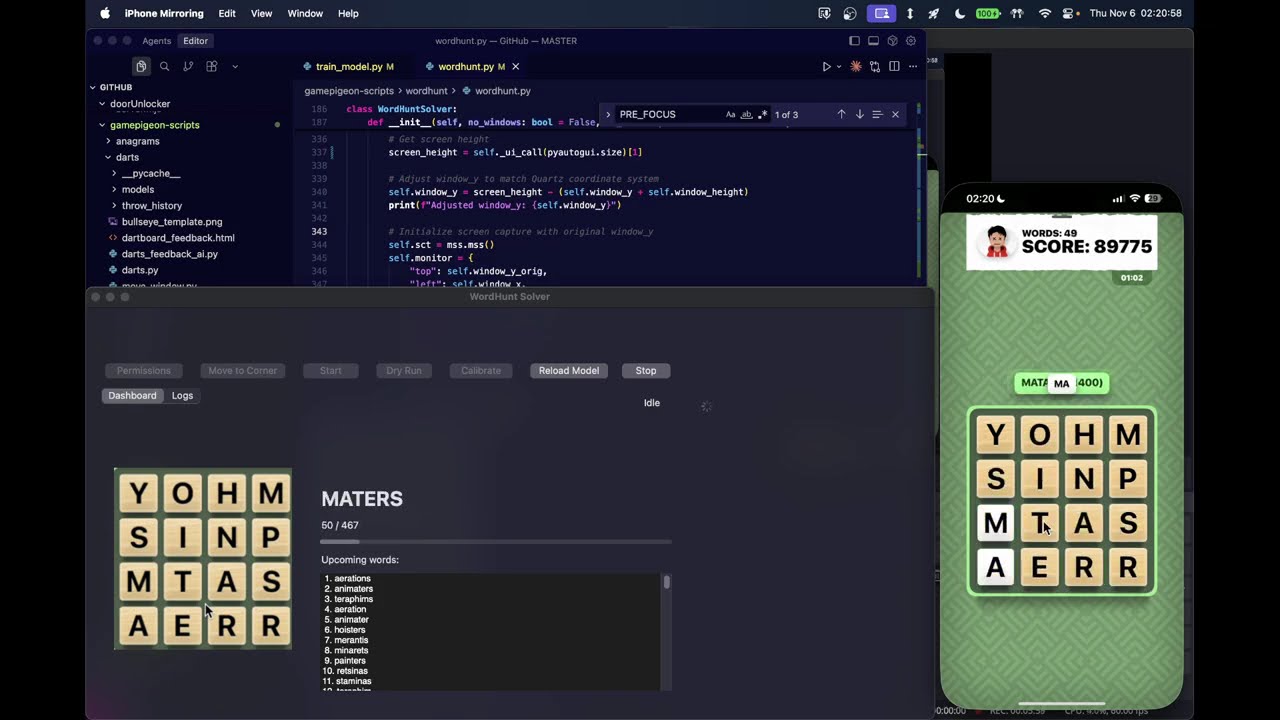Close the wordhunt.py tab
1280x720 pixels.
point(516,66)
